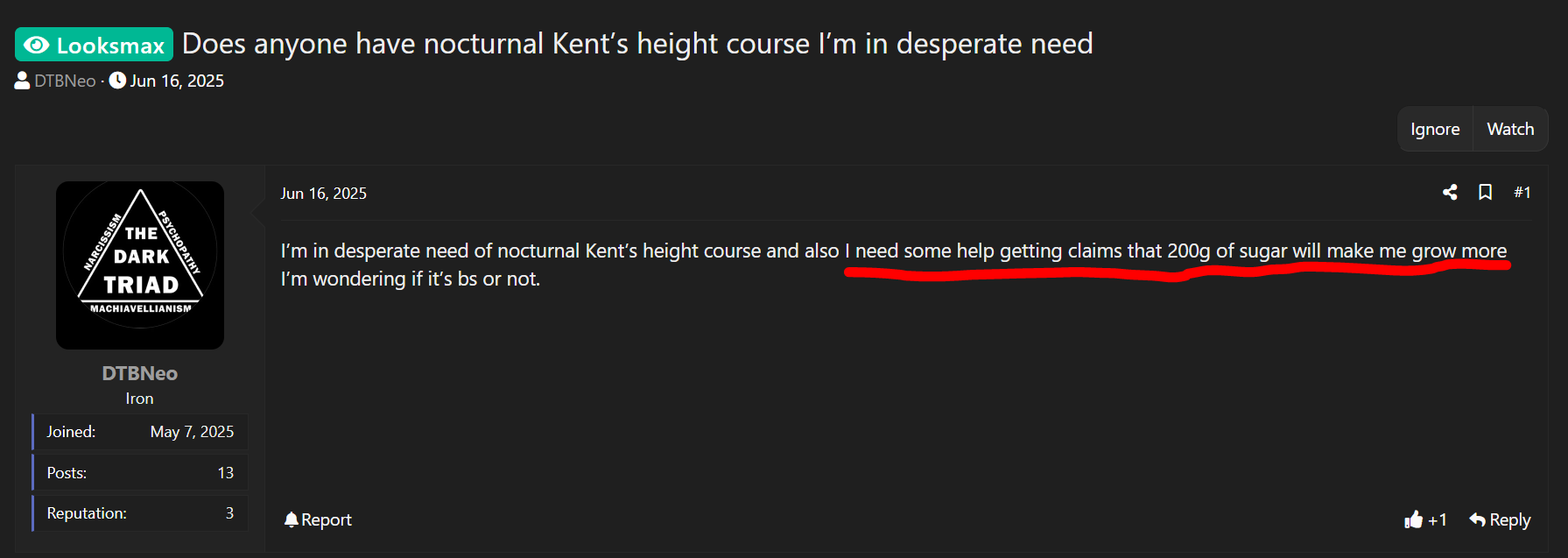1568x558 pixels.
Task: Click the thread title heading
Action: click(637, 44)
